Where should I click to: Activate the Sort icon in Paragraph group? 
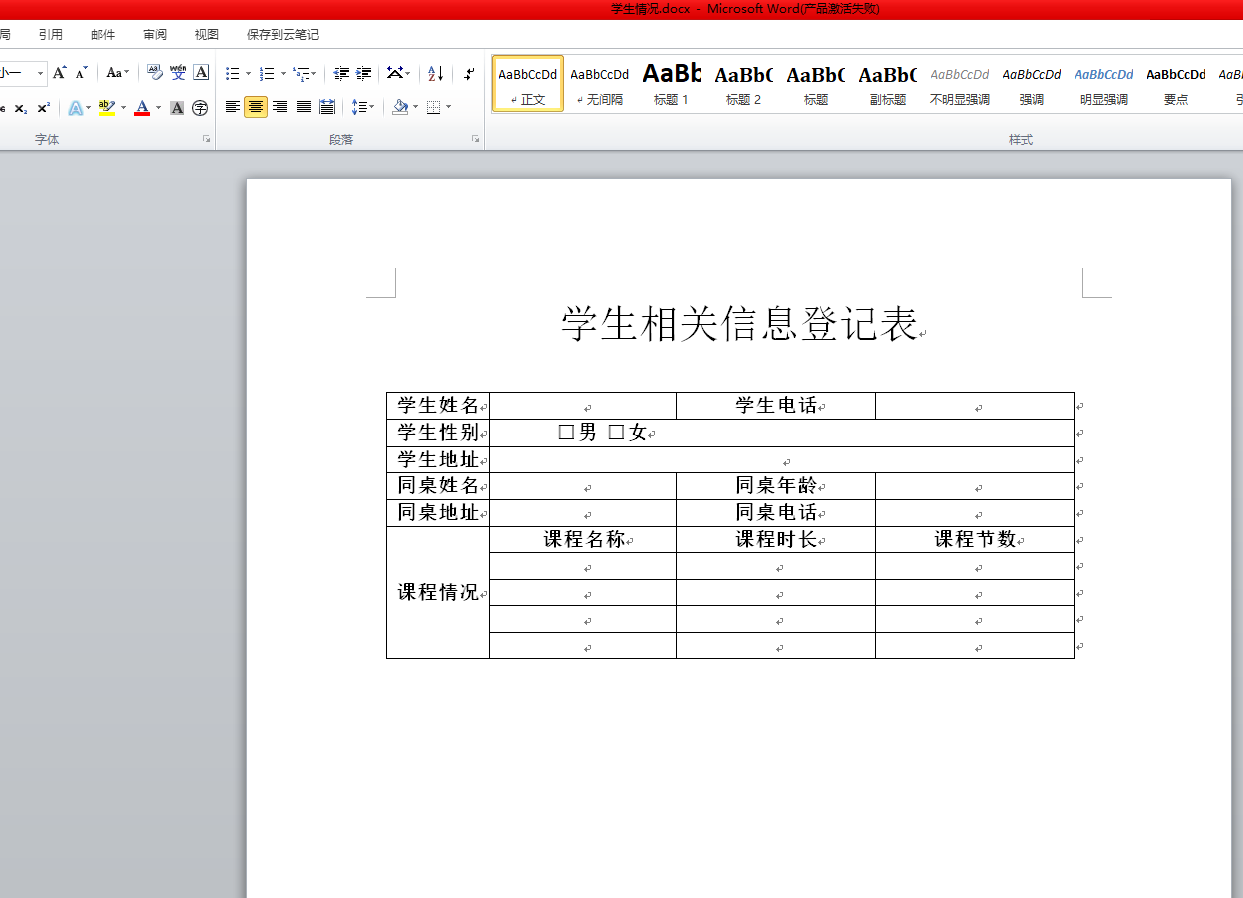434,73
